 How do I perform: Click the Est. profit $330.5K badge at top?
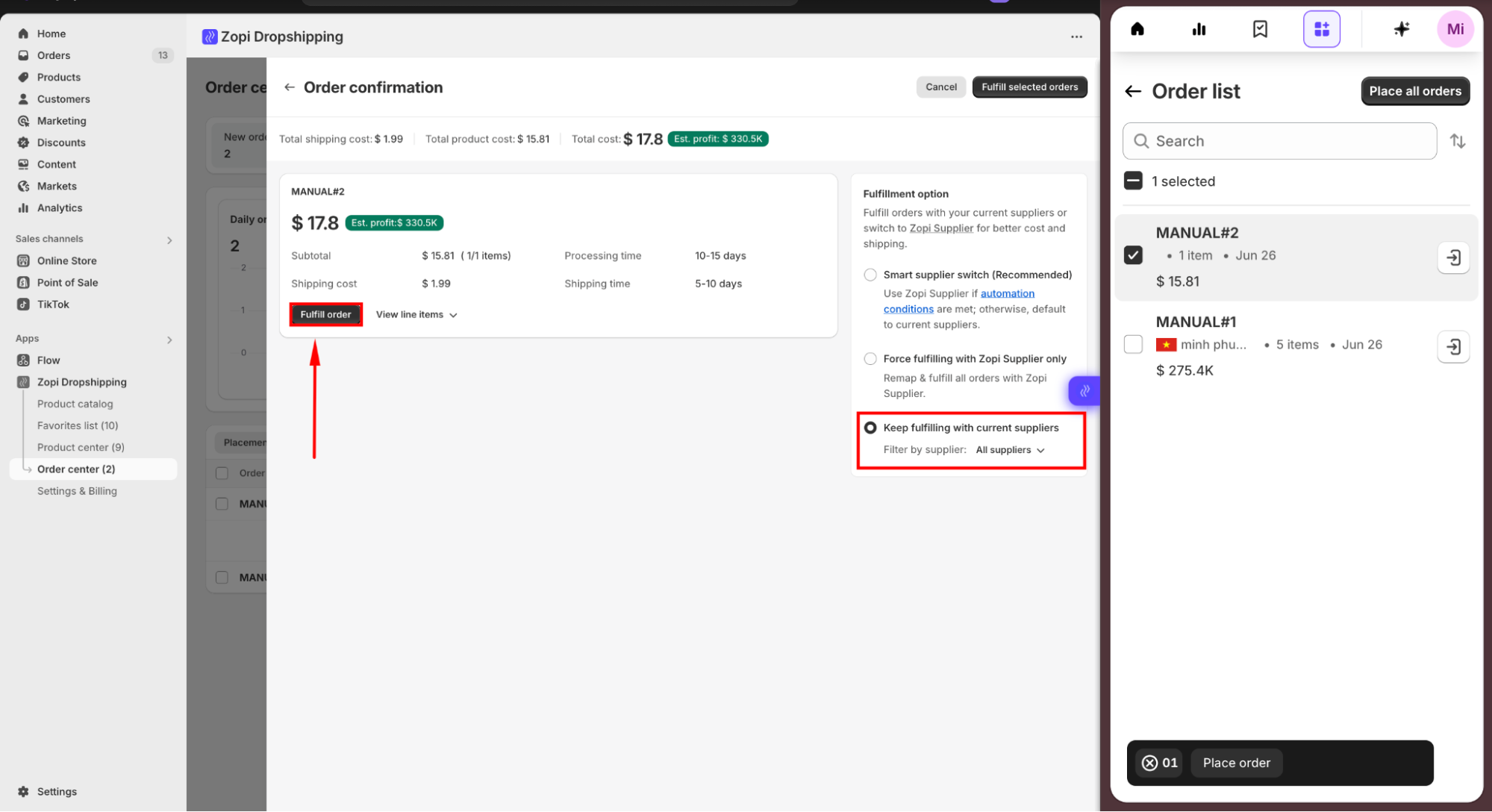coord(717,139)
